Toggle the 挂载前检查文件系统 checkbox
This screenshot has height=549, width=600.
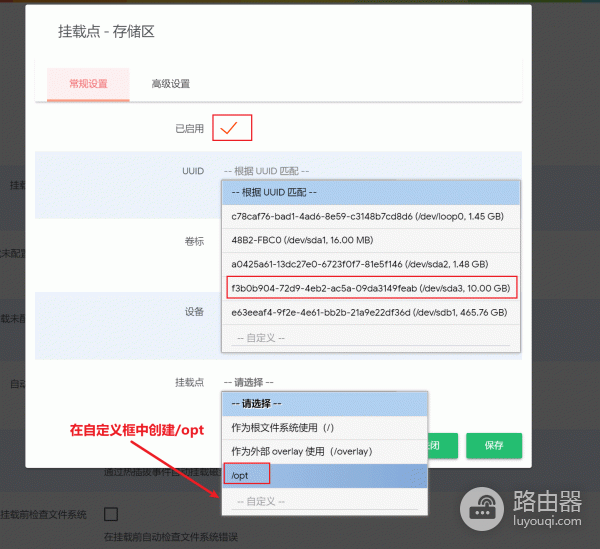pyautogui.click(x=111, y=514)
